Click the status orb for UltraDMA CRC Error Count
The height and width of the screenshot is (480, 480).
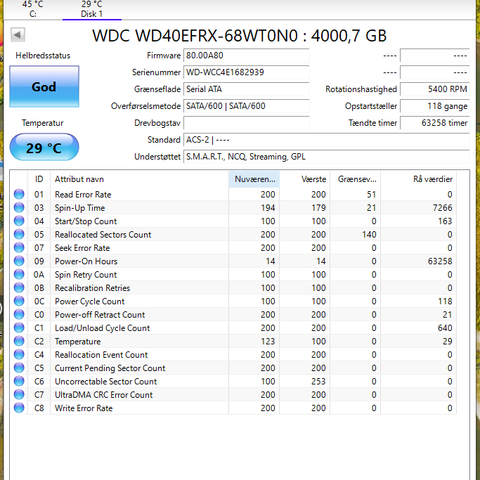click(x=19, y=394)
